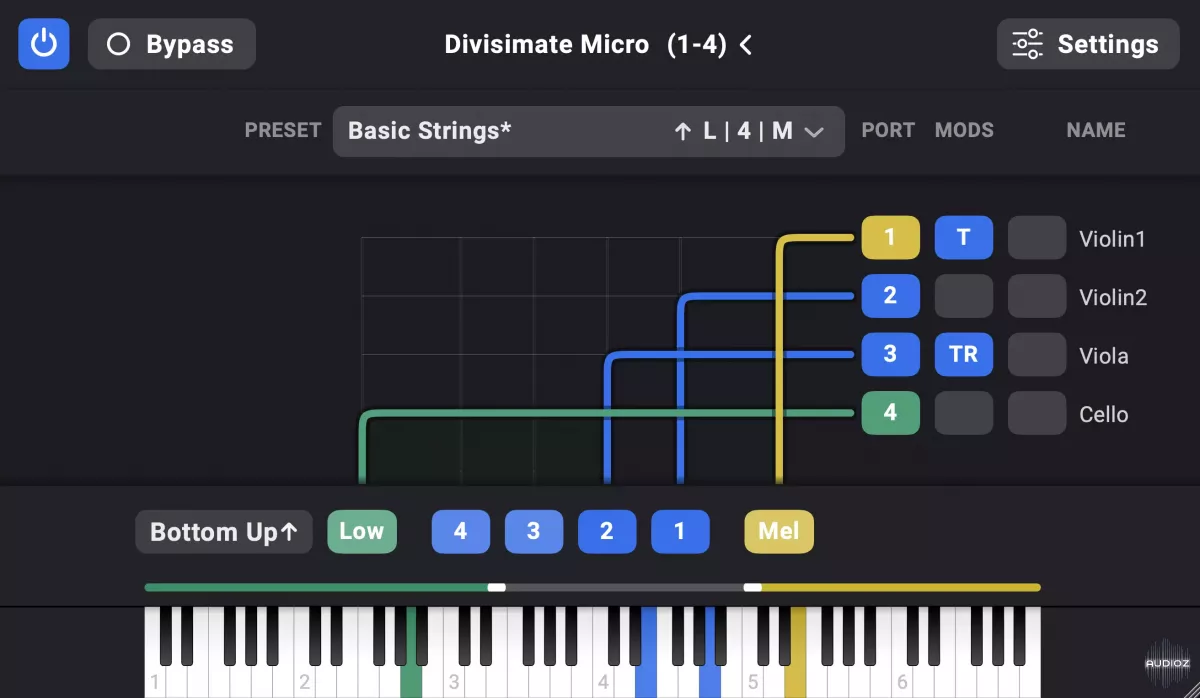Click the blue power icon
This screenshot has width=1200, height=698.
pyautogui.click(x=43, y=44)
